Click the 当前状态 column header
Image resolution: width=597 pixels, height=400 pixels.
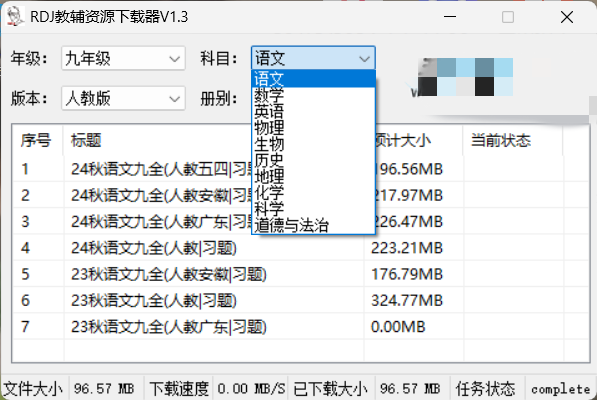tap(512, 140)
